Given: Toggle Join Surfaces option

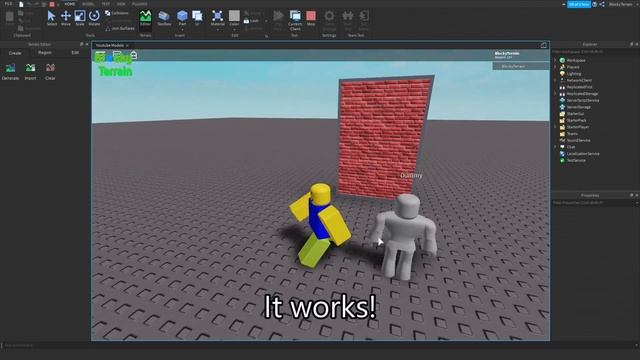Looking at the screenshot, I should click(x=120, y=29).
